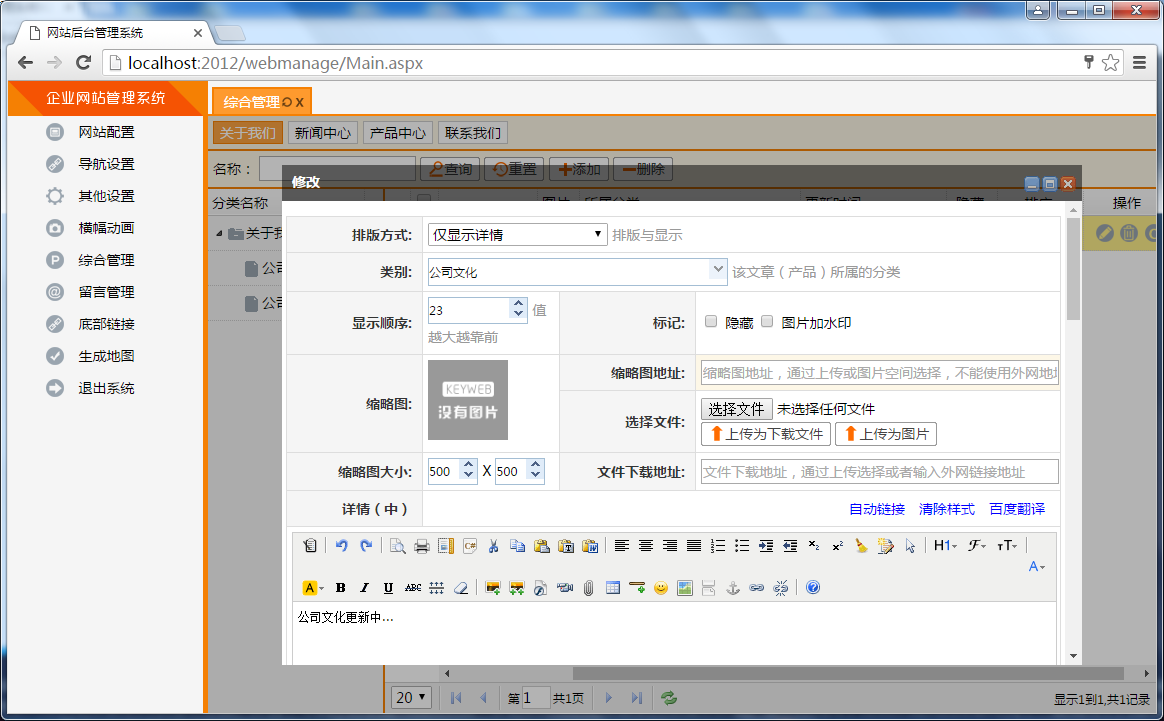
Task: Click the paste as plain text icon
Action: click(566, 546)
